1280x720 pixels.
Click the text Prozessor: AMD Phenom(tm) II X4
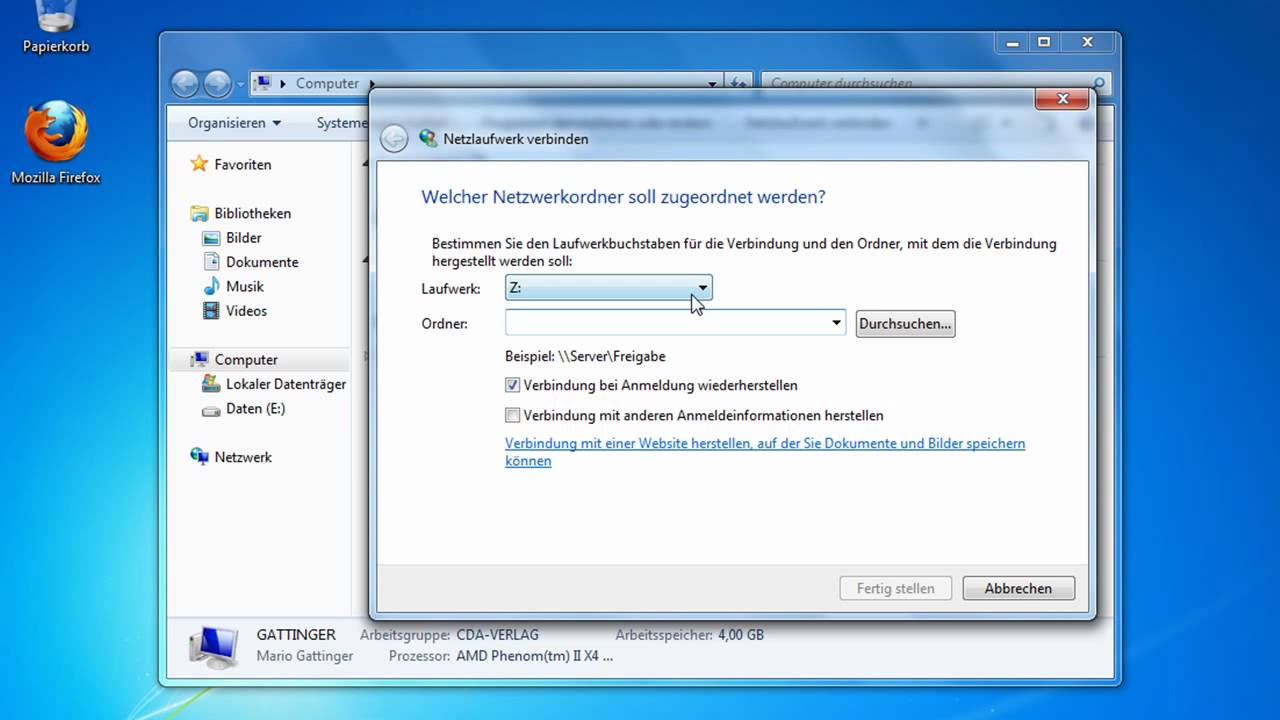point(501,657)
